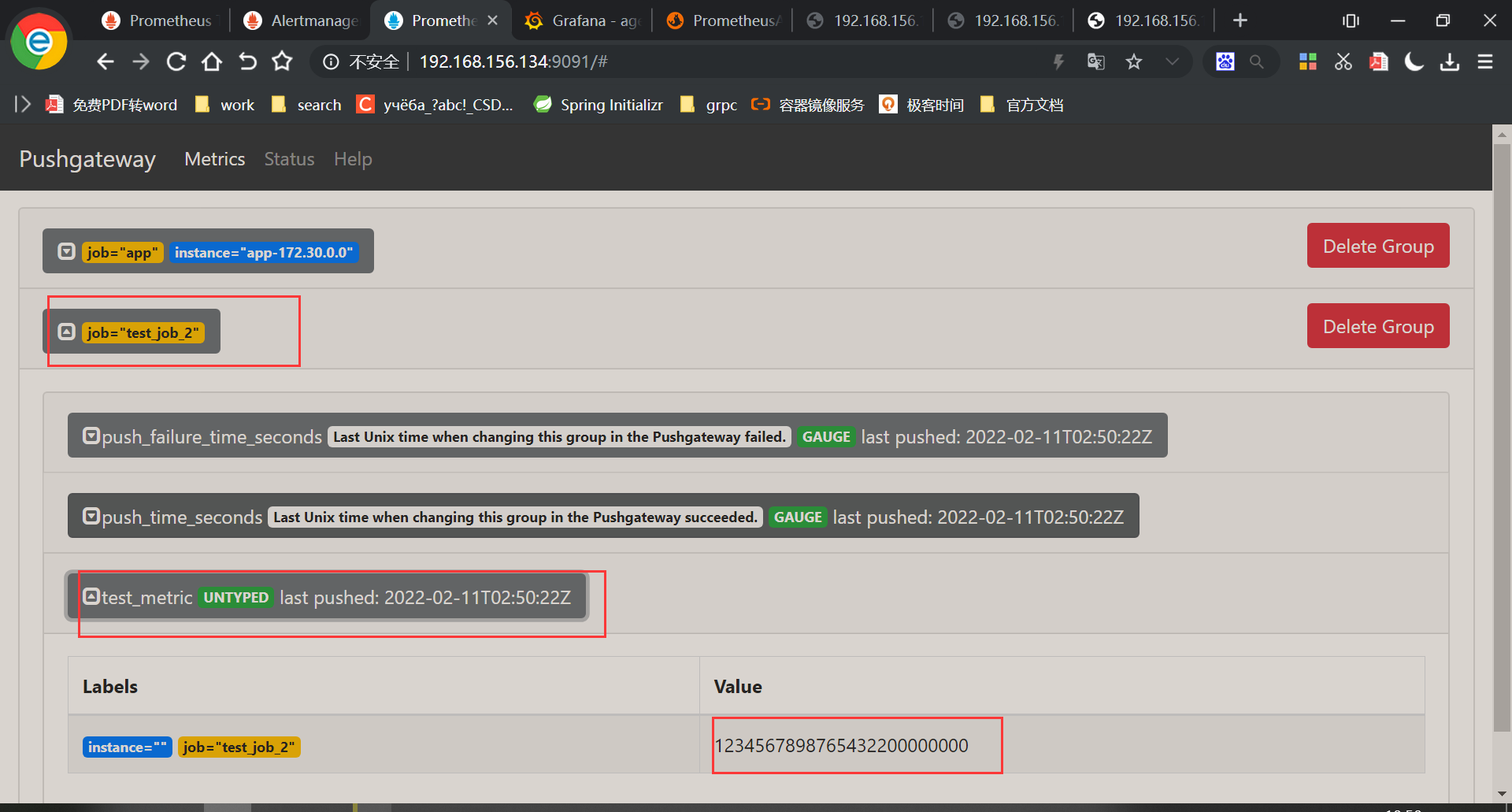Open the PDF converter extension icon
This screenshot has height=812, width=1512.
point(1378,61)
